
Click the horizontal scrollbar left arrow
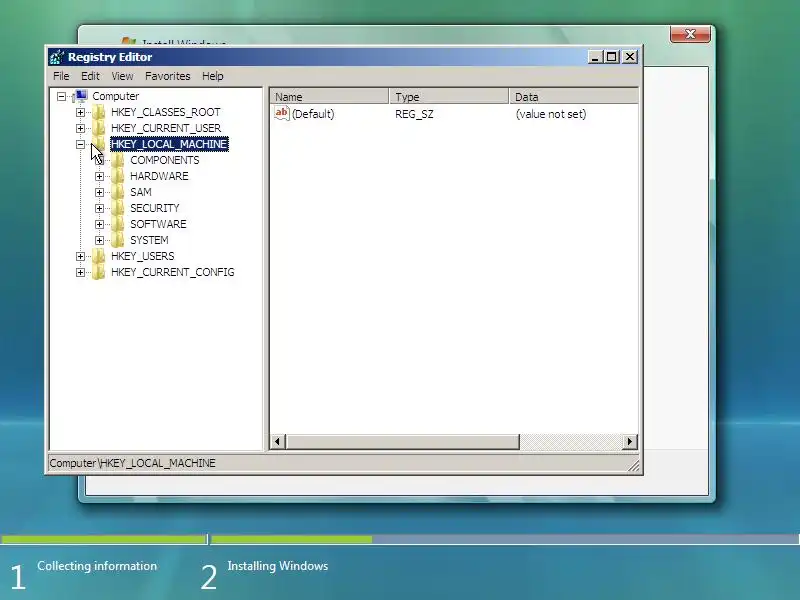point(278,441)
